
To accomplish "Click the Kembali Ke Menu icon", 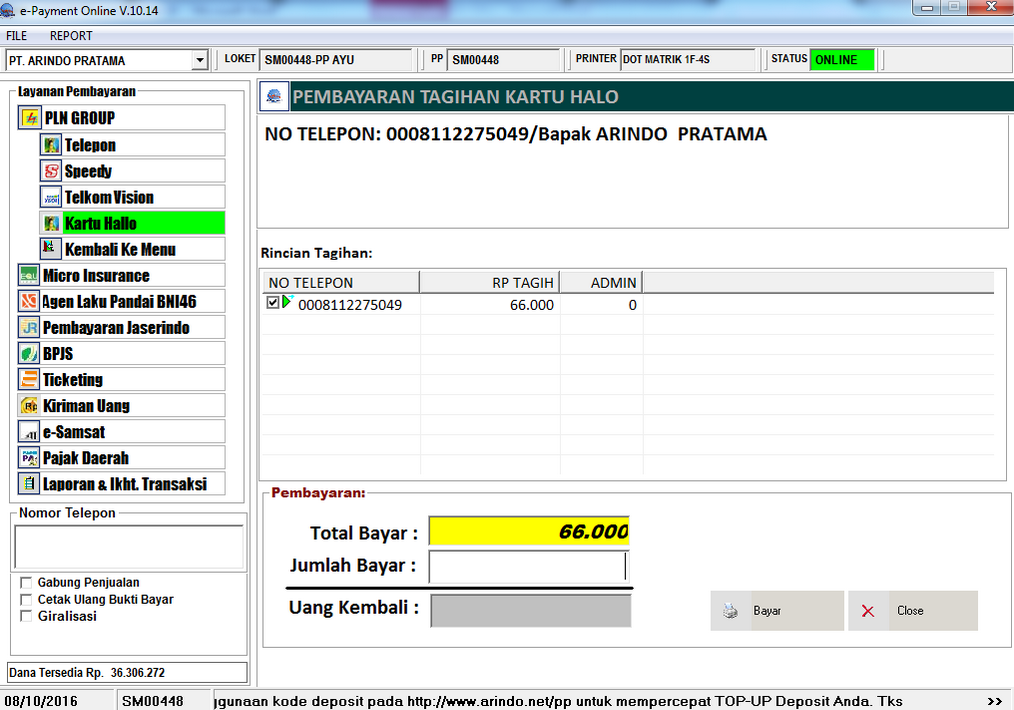I will [x=49, y=247].
